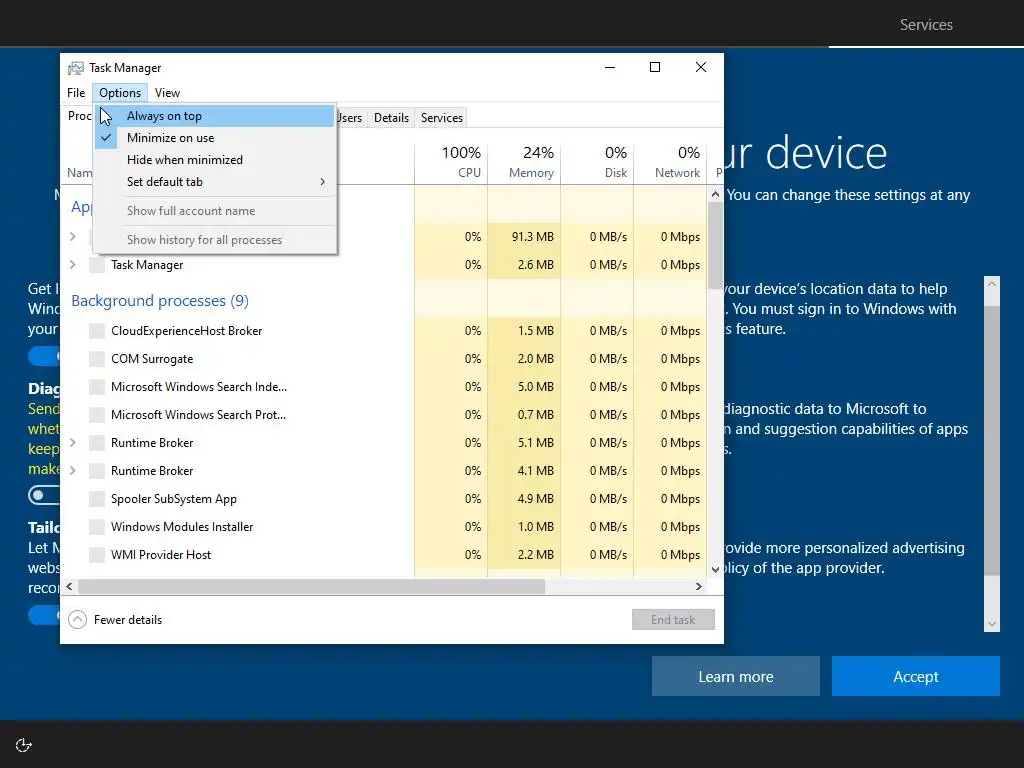Click the Spooler SubSystem App icon
Image resolution: width=1024 pixels, height=768 pixels.
tap(97, 500)
